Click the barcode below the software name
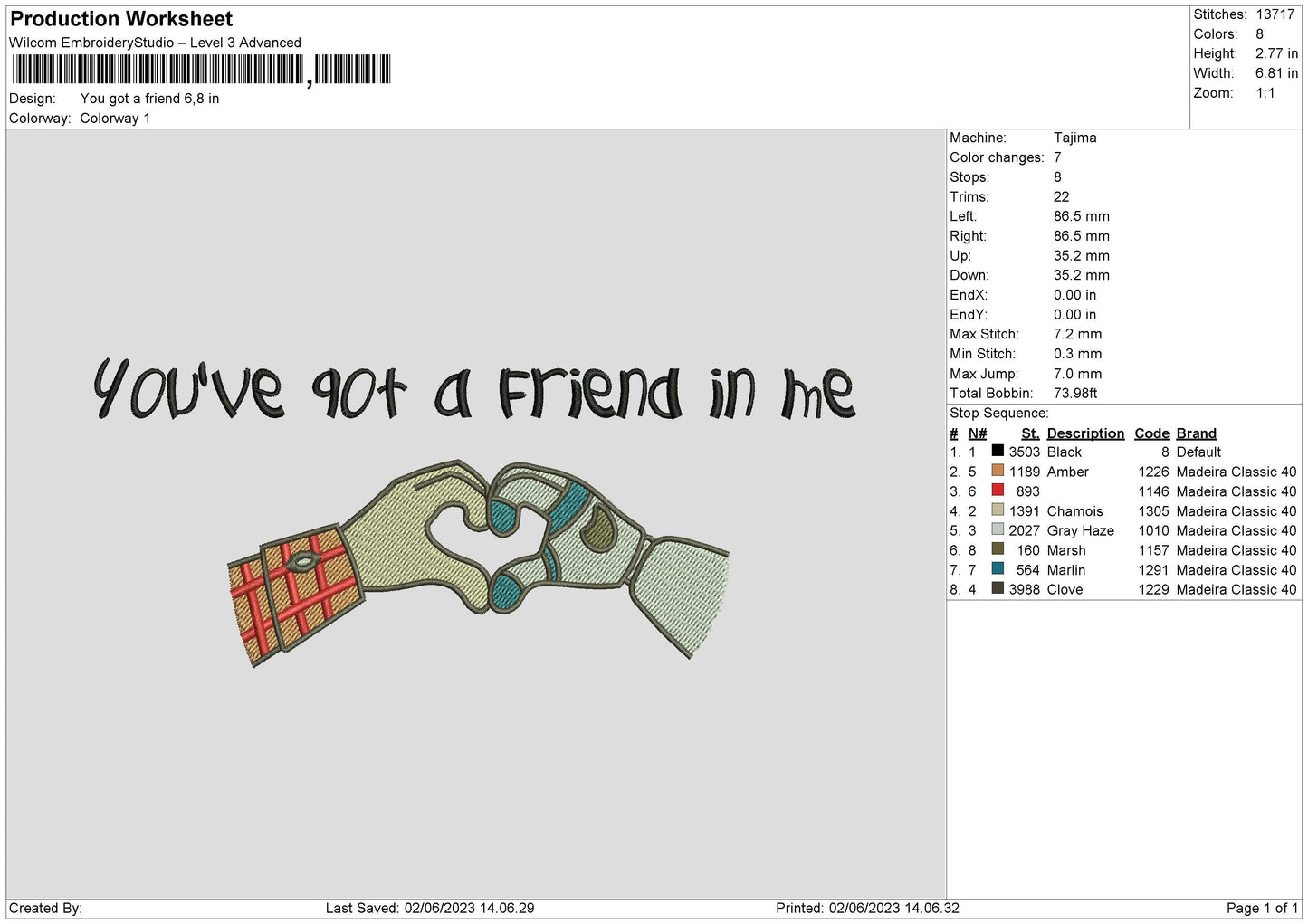The image size is (1308, 924). (x=200, y=70)
